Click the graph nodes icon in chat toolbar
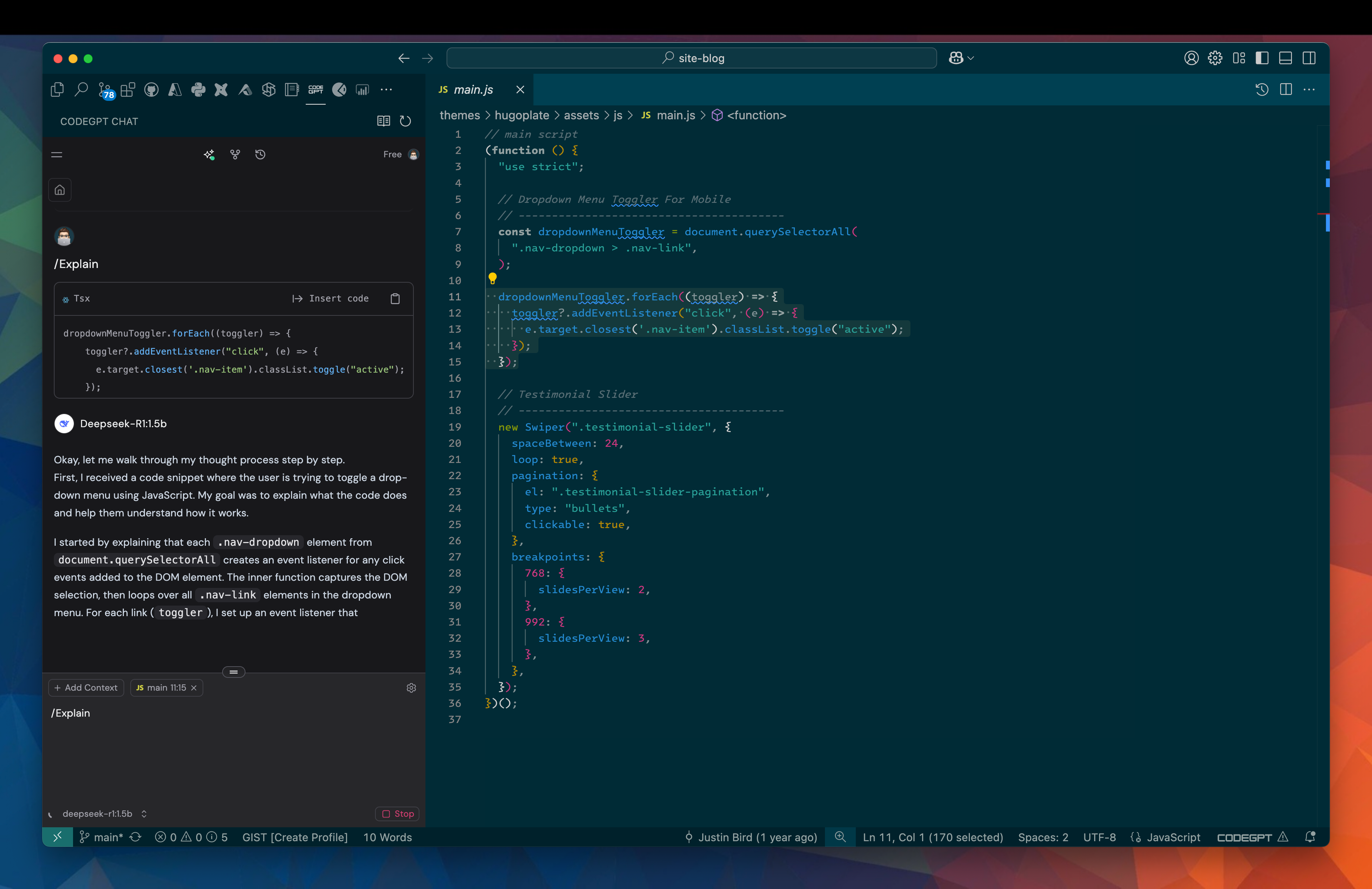Image resolution: width=1372 pixels, height=889 pixels. [235, 154]
